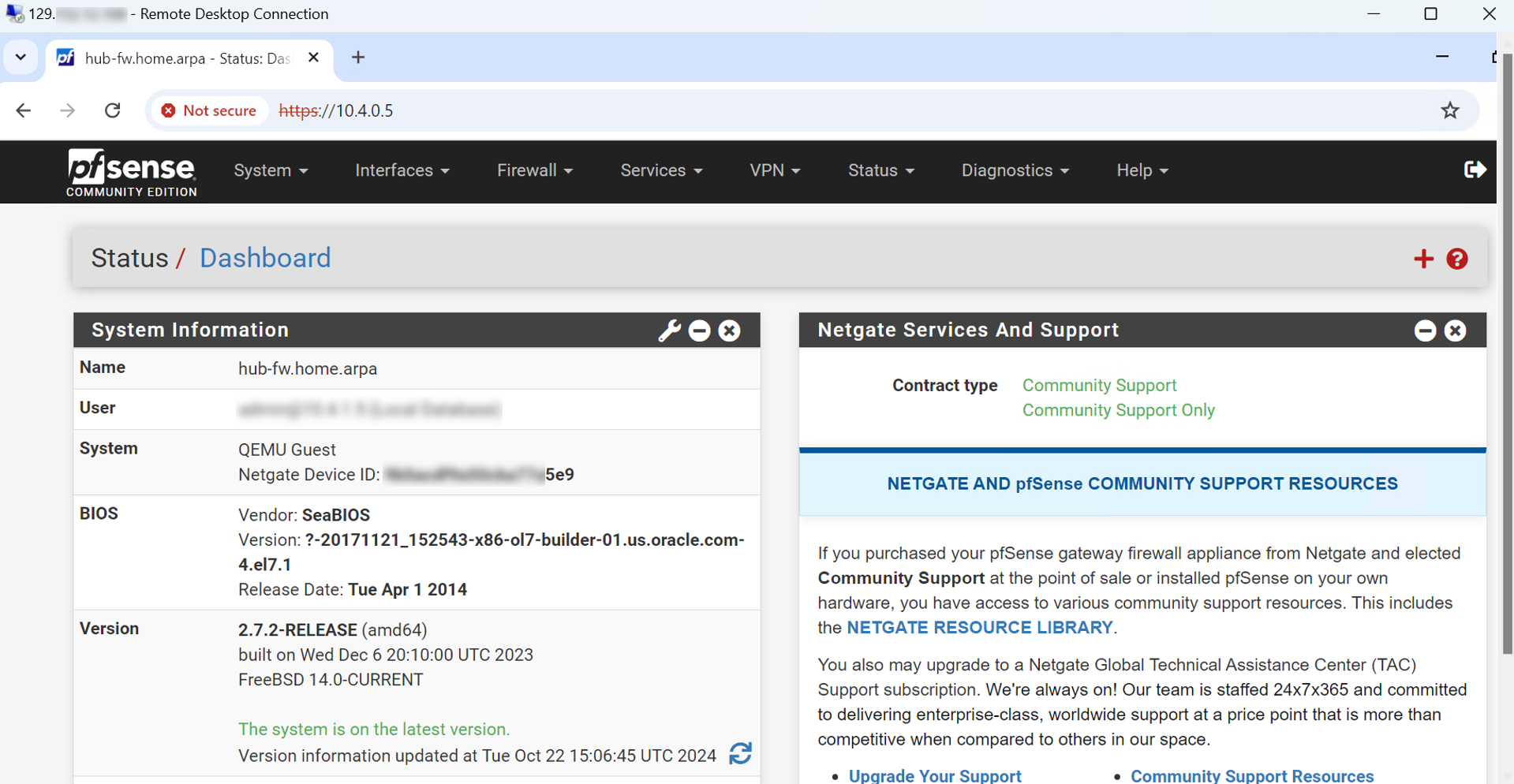The height and width of the screenshot is (784, 1514).
Task: Open a new browser tab
Action: coord(358,58)
